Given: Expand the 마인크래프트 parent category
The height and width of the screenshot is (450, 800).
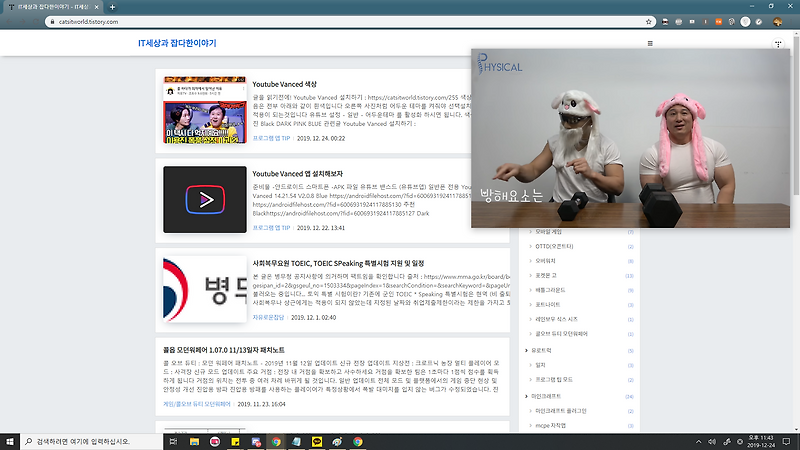Looking at the screenshot, I should [x=546, y=396].
